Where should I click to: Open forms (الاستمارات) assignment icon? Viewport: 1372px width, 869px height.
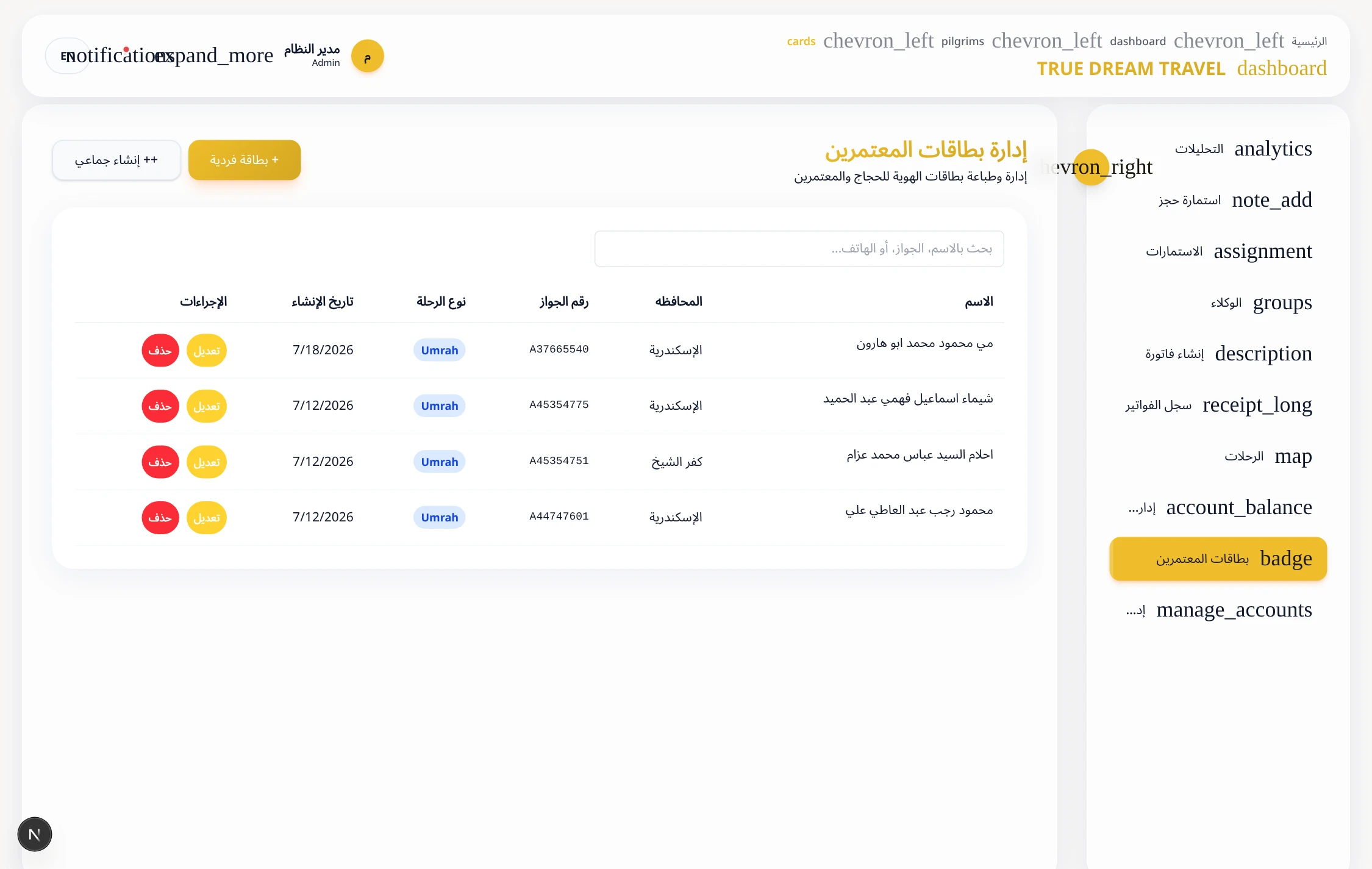(x=1262, y=251)
